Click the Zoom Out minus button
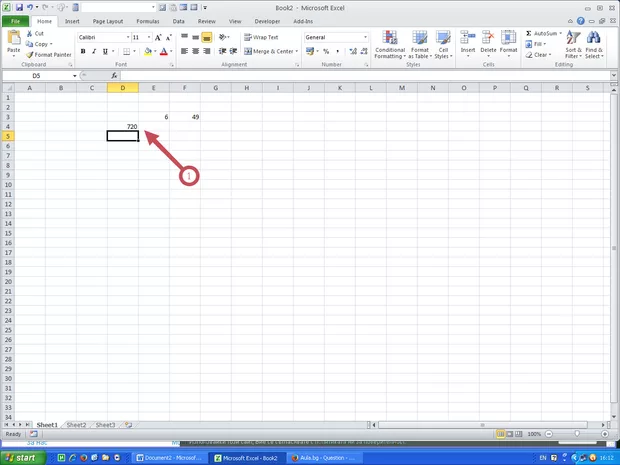This screenshot has width=620, height=465. pos(548,434)
